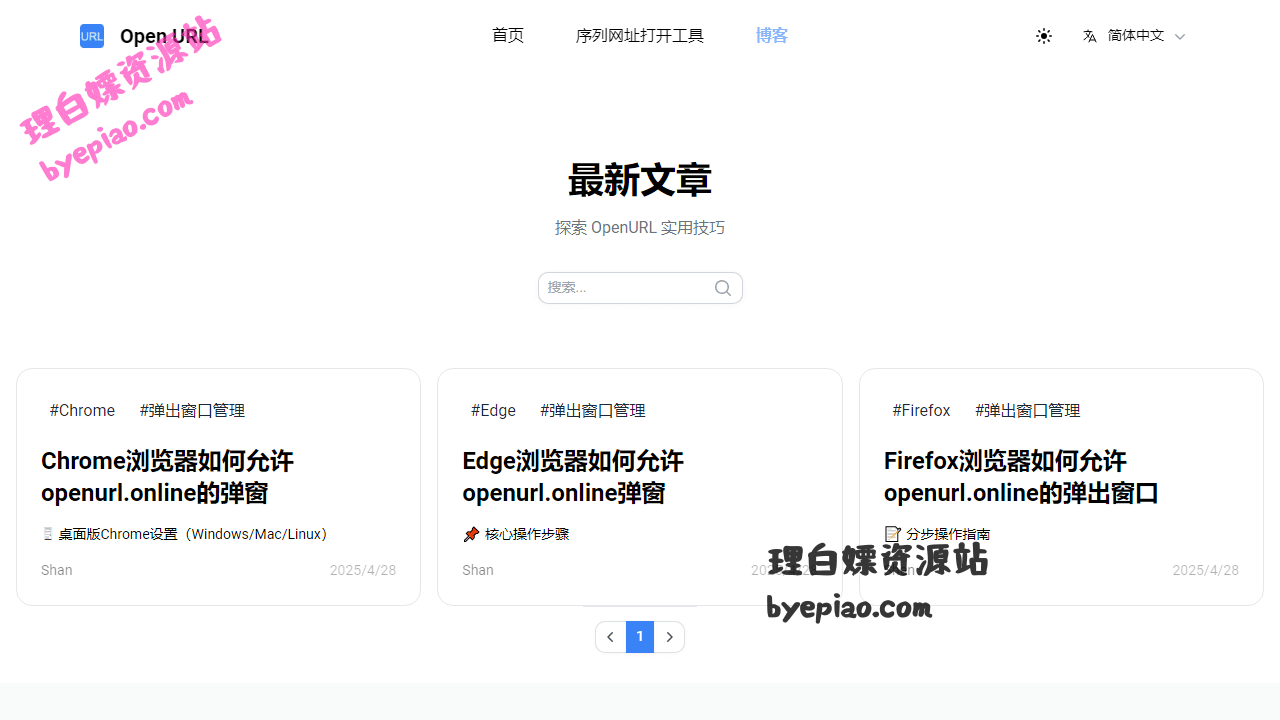
Task: Click the memo emoji in Firefox card
Action: click(893, 534)
